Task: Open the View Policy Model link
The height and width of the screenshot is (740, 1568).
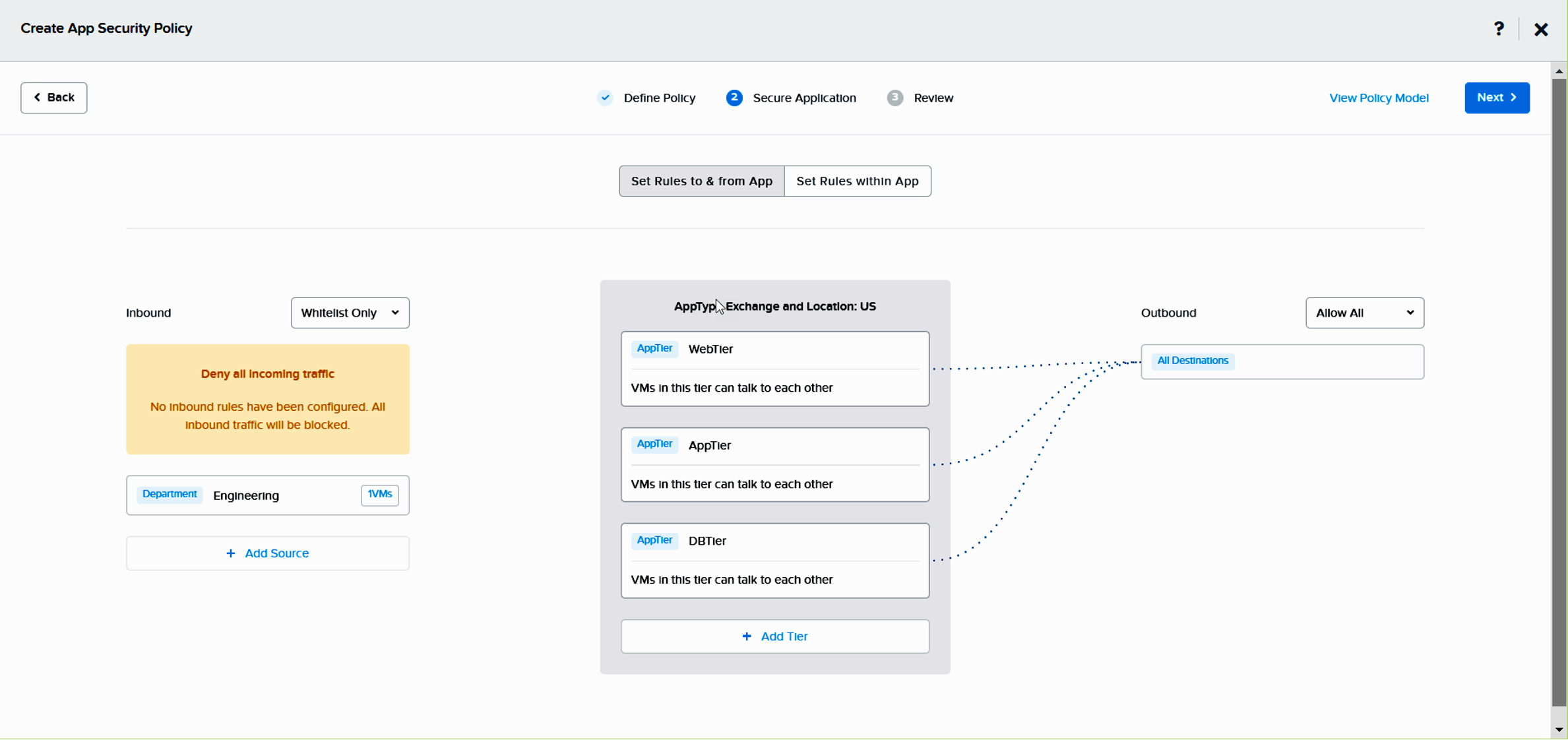Action: pyautogui.click(x=1378, y=98)
